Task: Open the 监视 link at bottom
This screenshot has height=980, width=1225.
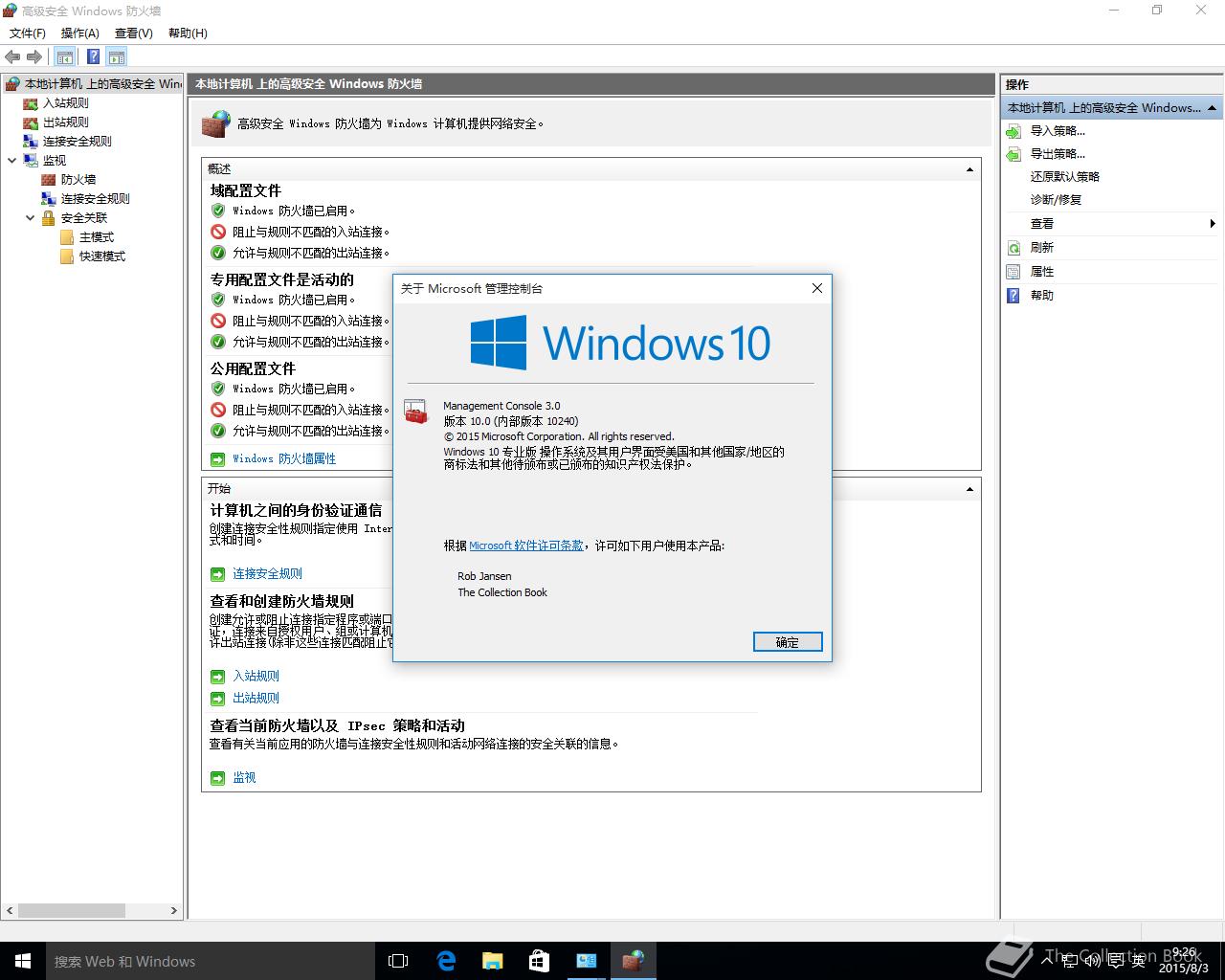Action: click(x=244, y=777)
